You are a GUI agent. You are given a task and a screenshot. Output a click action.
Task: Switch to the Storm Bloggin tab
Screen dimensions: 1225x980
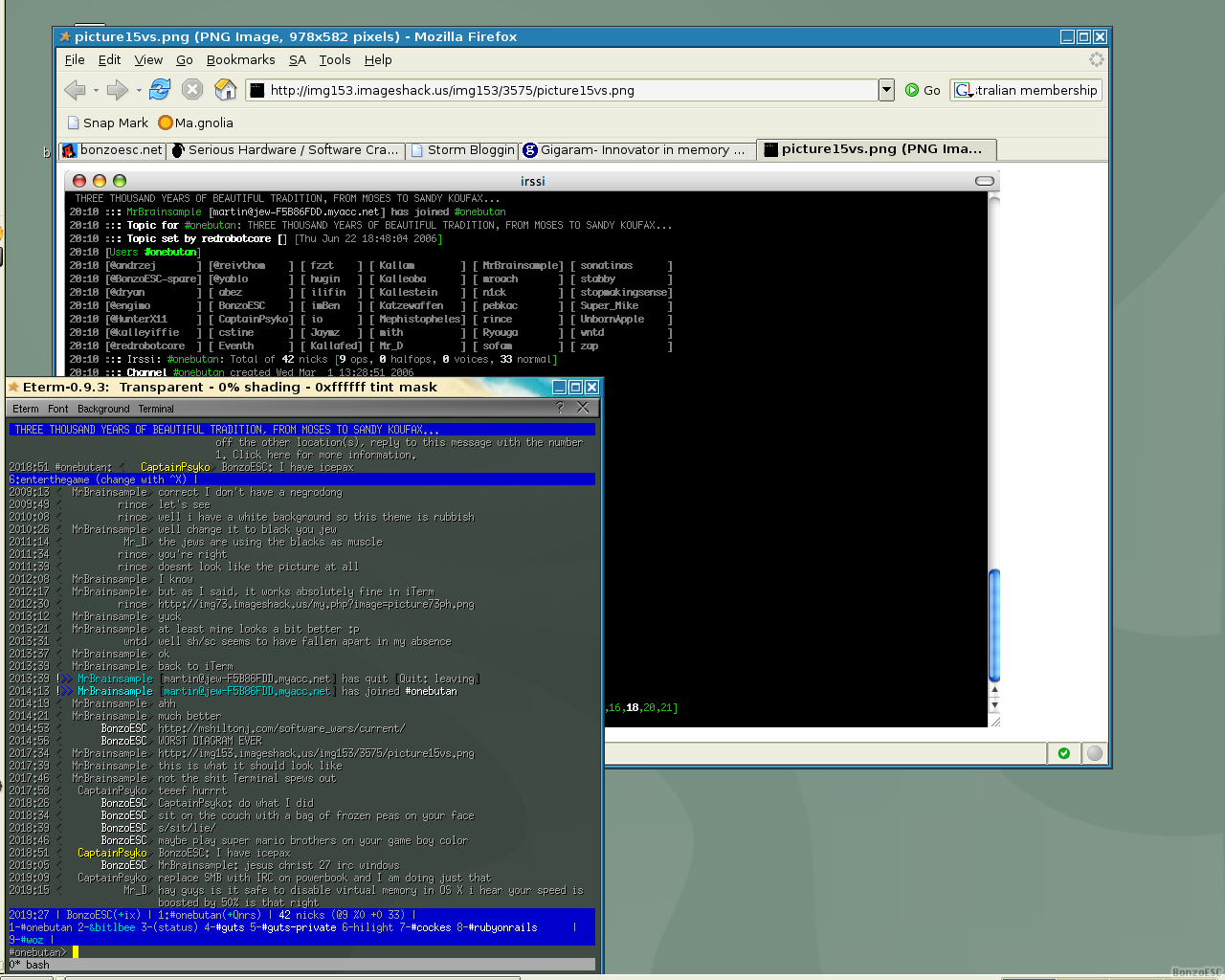pos(462,150)
